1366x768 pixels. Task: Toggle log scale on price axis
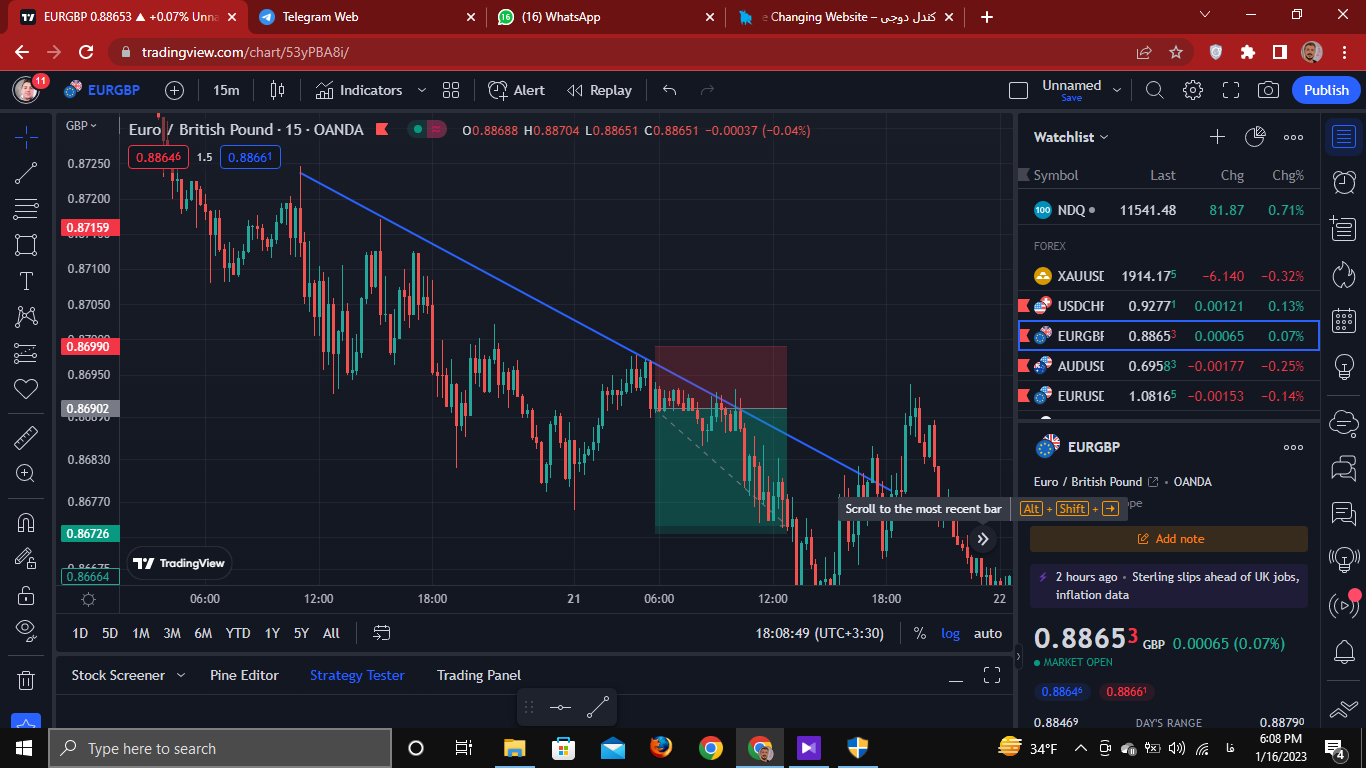click(950, 633)
